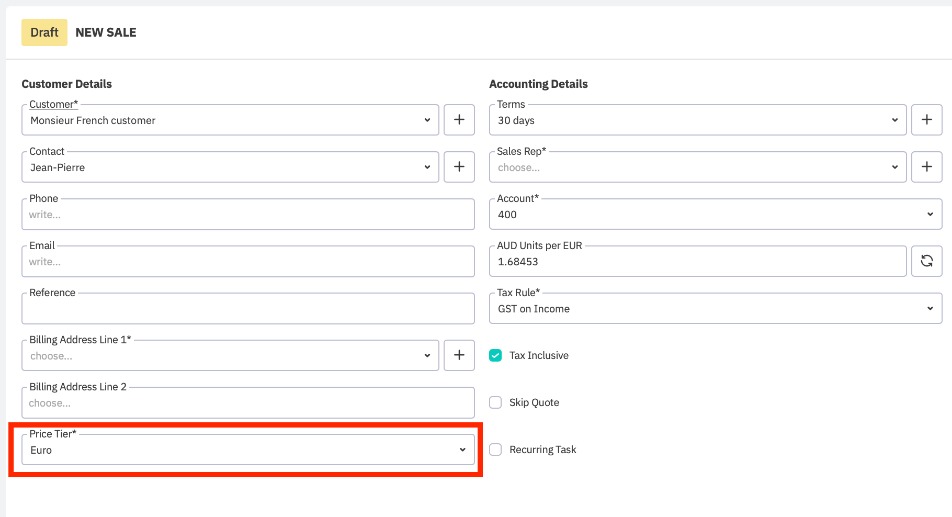Screen dimensions: 952x517
Task: Add new sales rep via plus icon
Action: (926, 167)
